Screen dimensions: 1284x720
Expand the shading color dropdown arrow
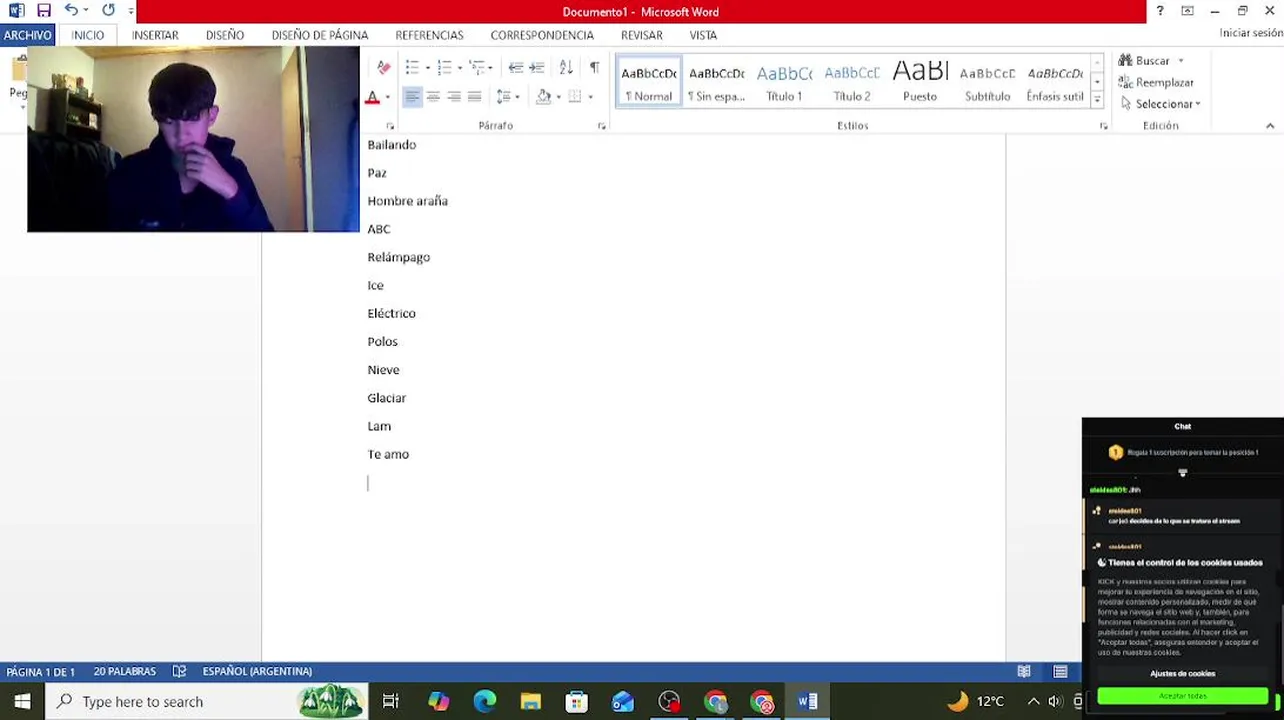(x=558, y=97)
